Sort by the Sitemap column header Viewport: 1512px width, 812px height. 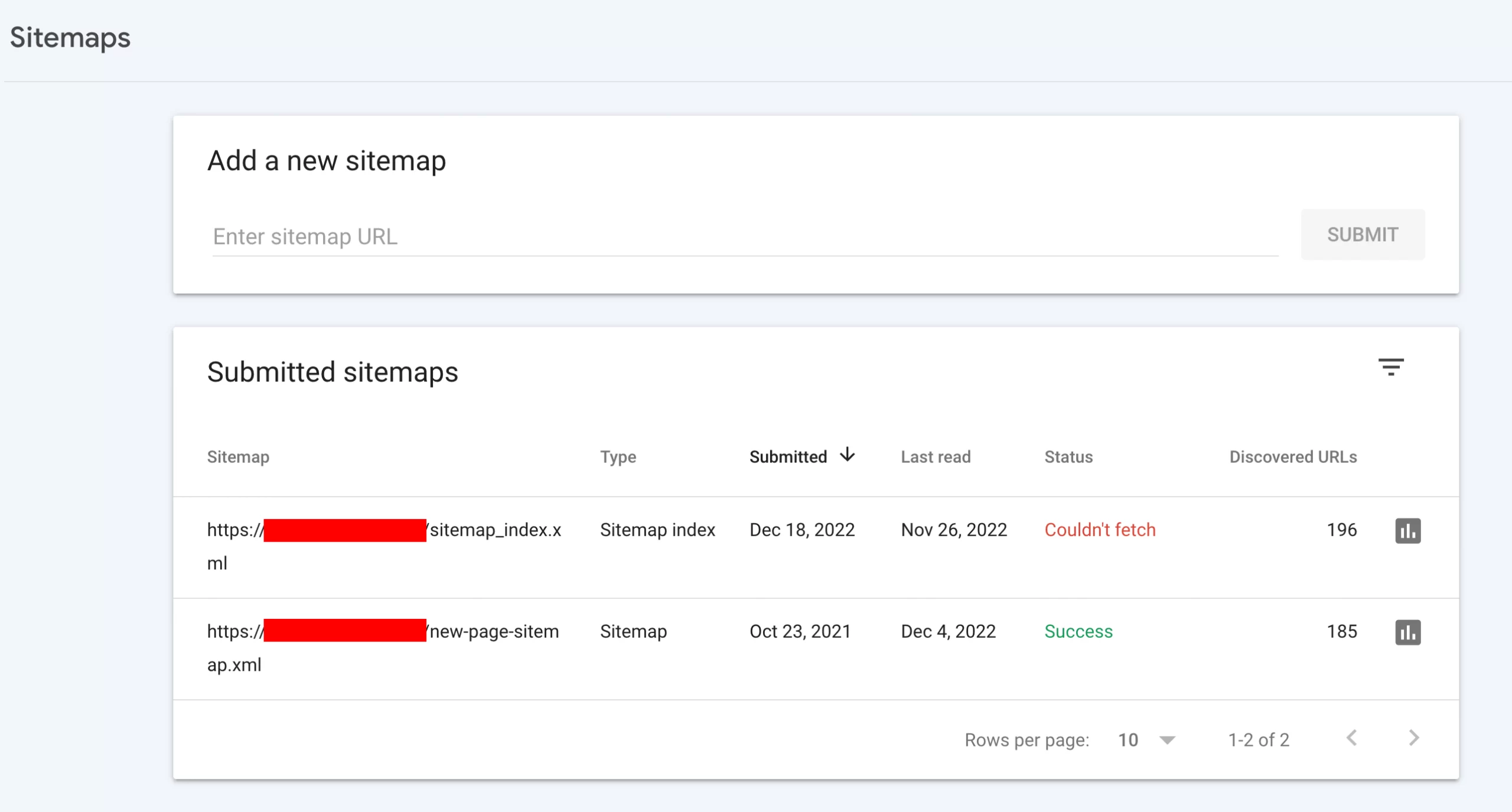(238, 456)
